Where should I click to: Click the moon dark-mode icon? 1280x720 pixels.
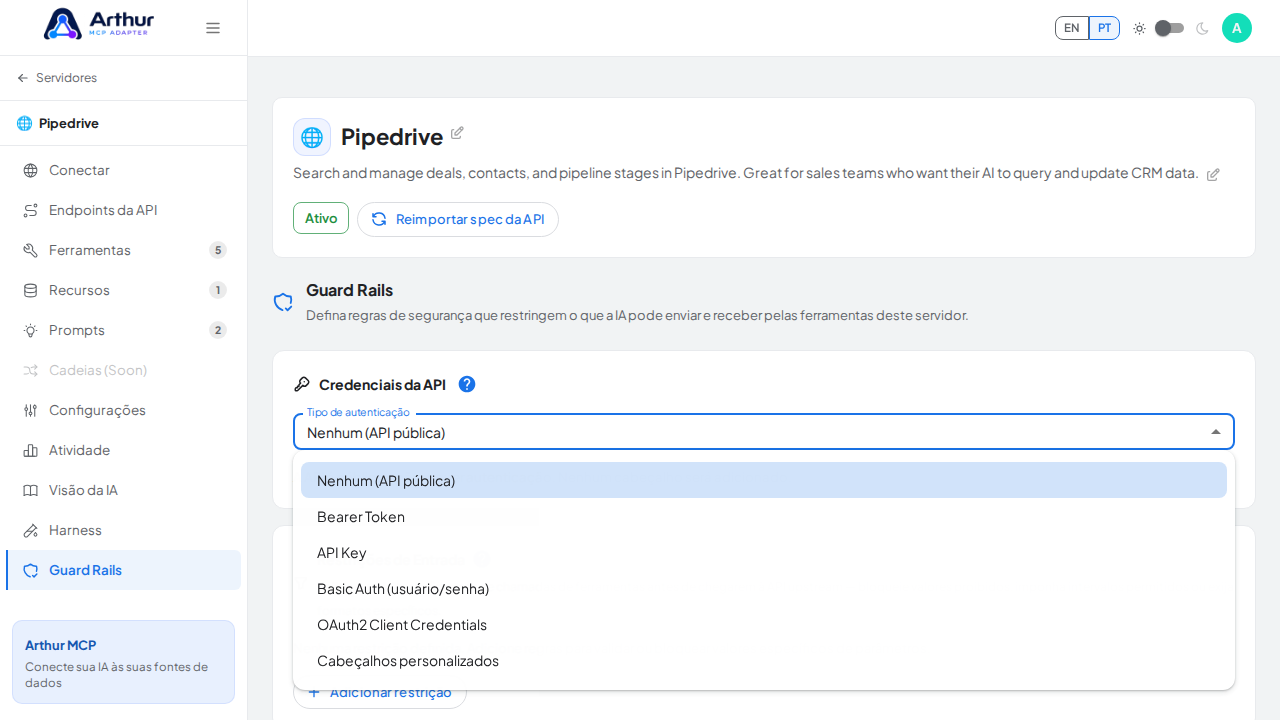coord(1202,28)
